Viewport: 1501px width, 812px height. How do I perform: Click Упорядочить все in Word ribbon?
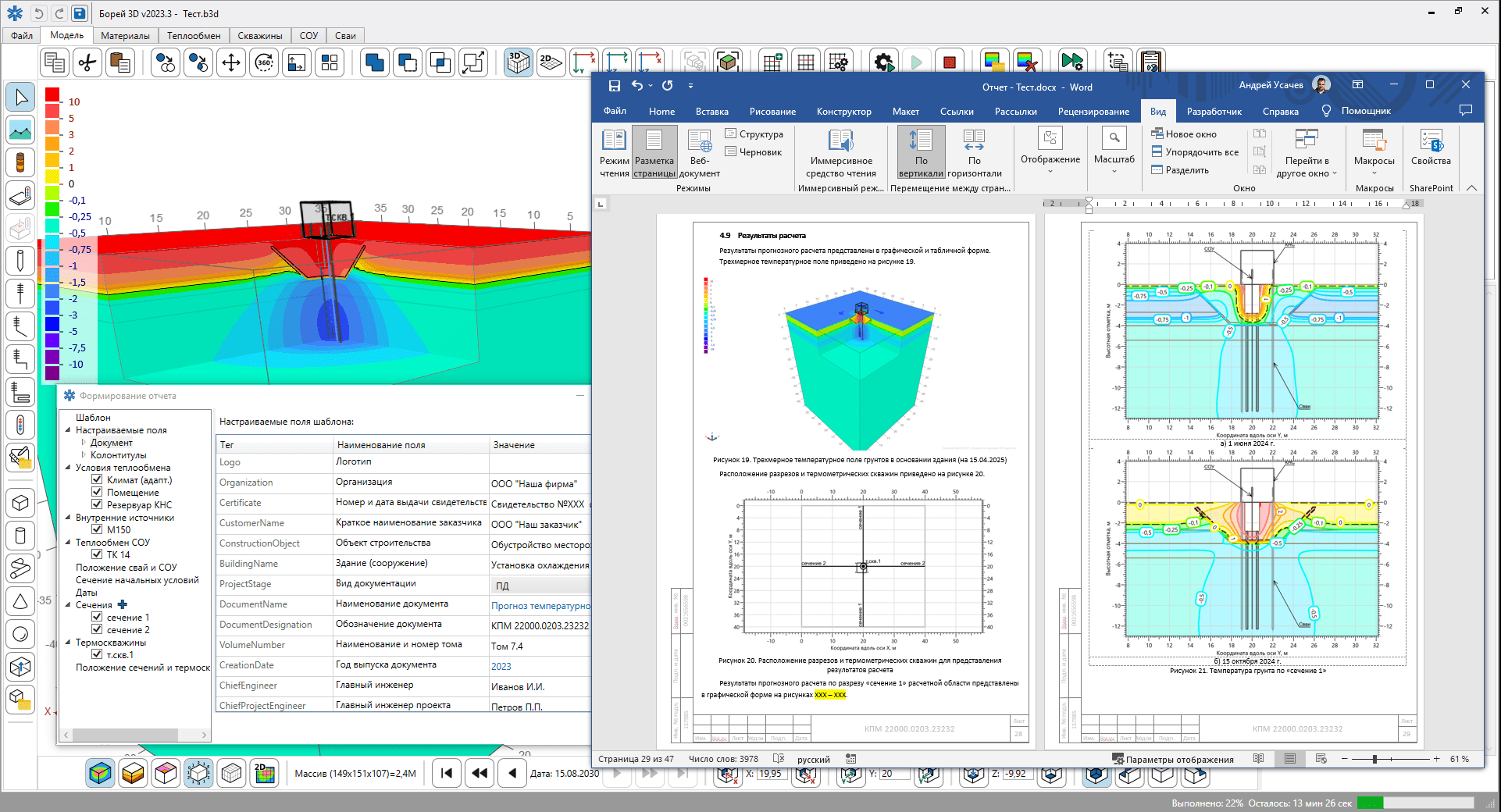pos(1195,151)
